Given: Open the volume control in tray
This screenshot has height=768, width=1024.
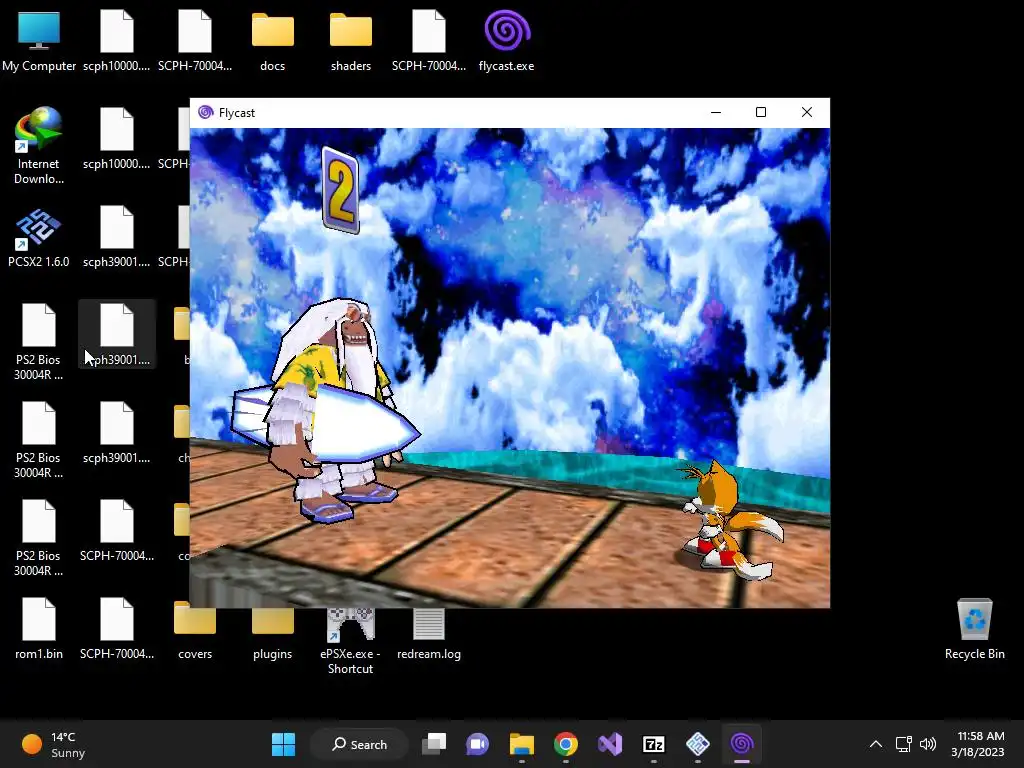Looking at the screenshot, I should point(928,744).
